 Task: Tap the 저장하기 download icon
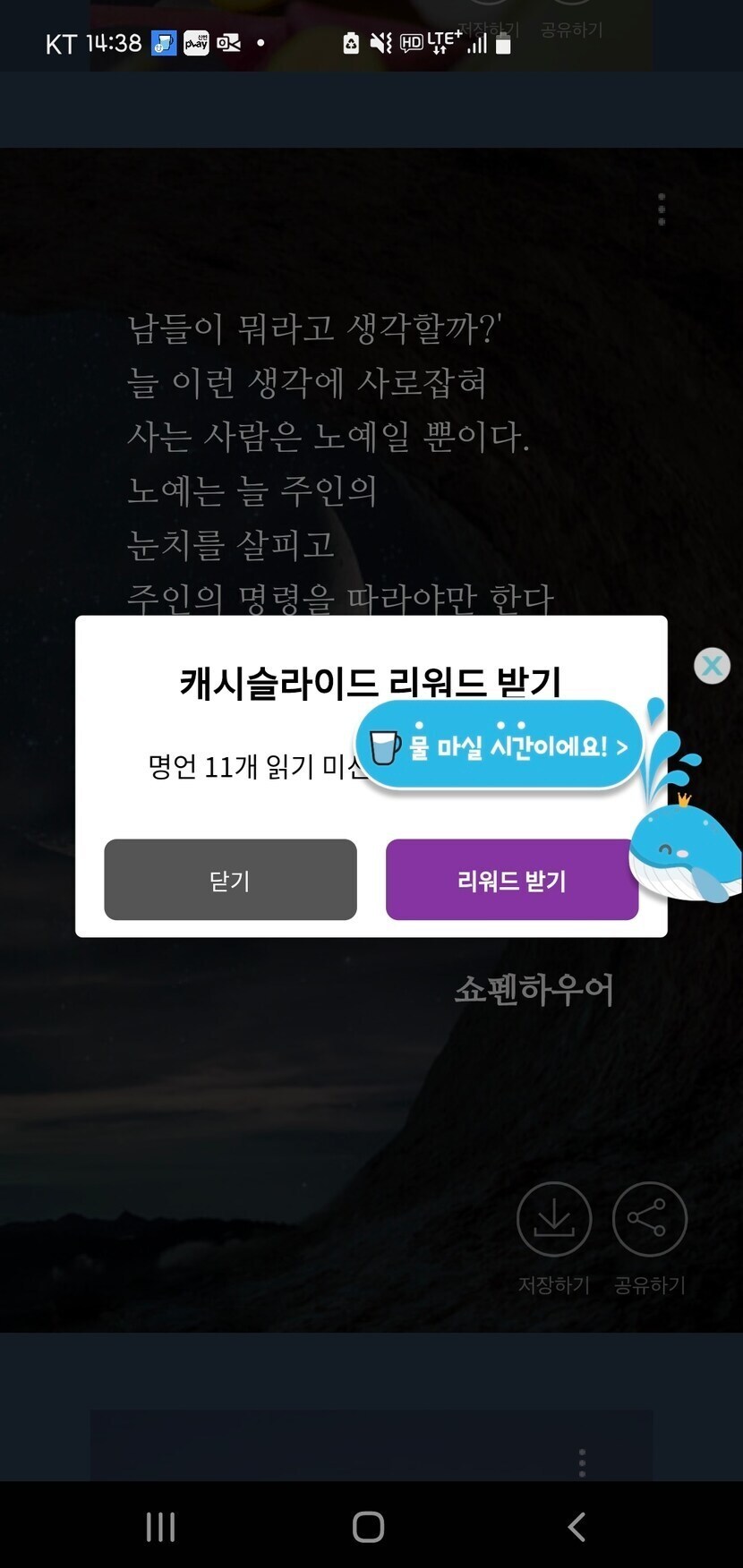coord(554,1219)
